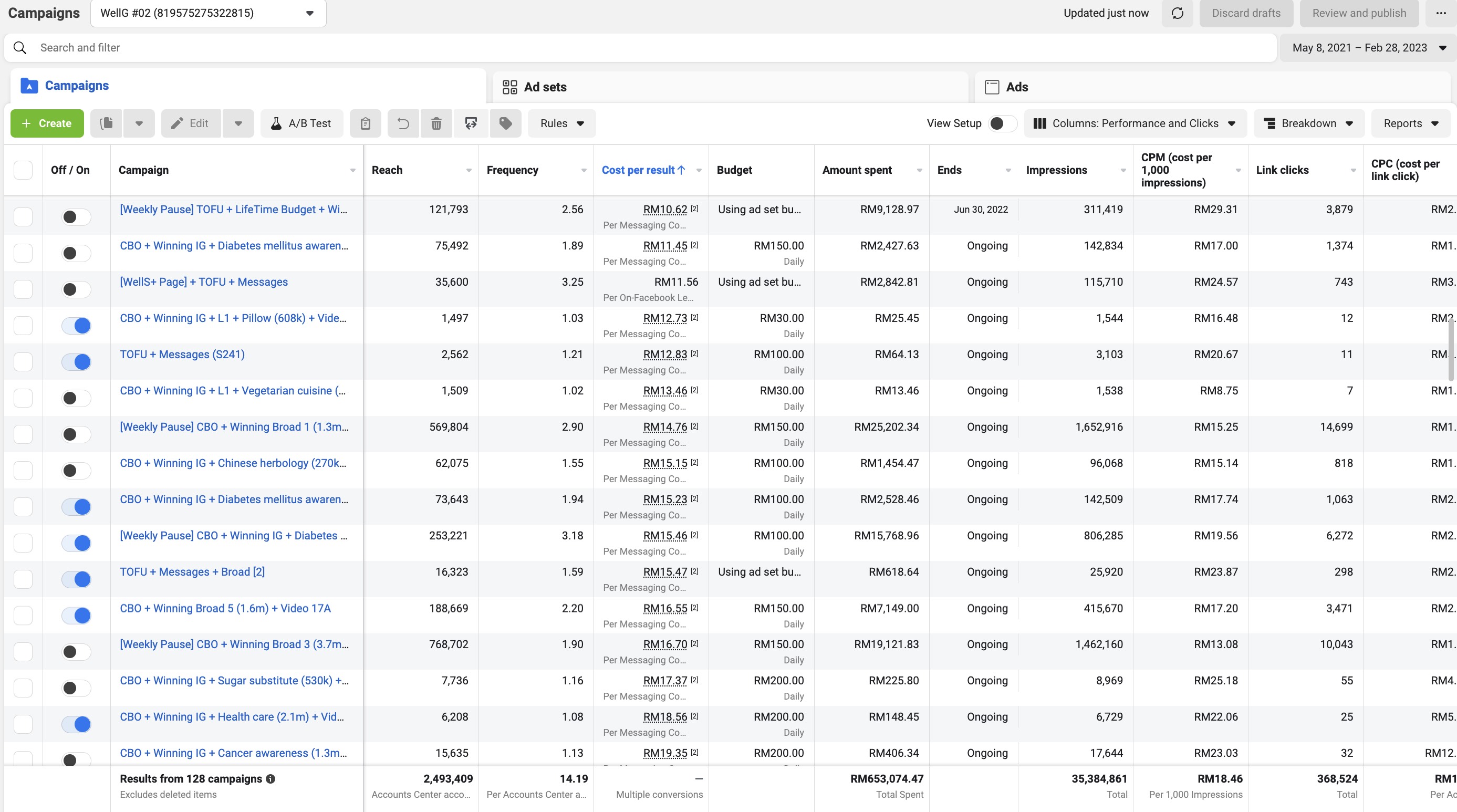Screen dimensions: 1457x812
Task: Expand the Columns: Performance and Clicks dropdown
Action: (x=1135, y=123)
